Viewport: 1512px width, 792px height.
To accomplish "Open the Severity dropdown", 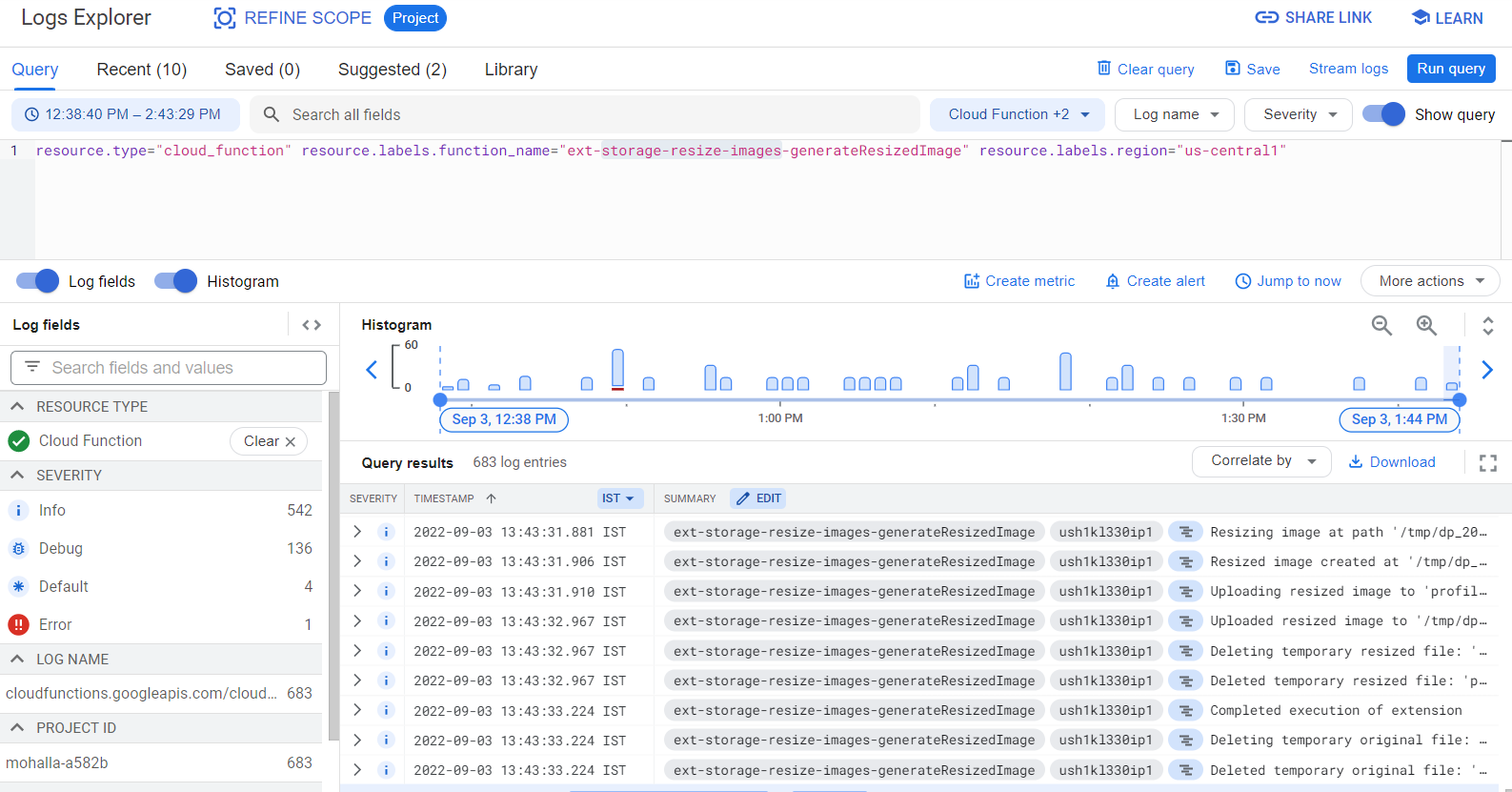I will [1299, 114].
